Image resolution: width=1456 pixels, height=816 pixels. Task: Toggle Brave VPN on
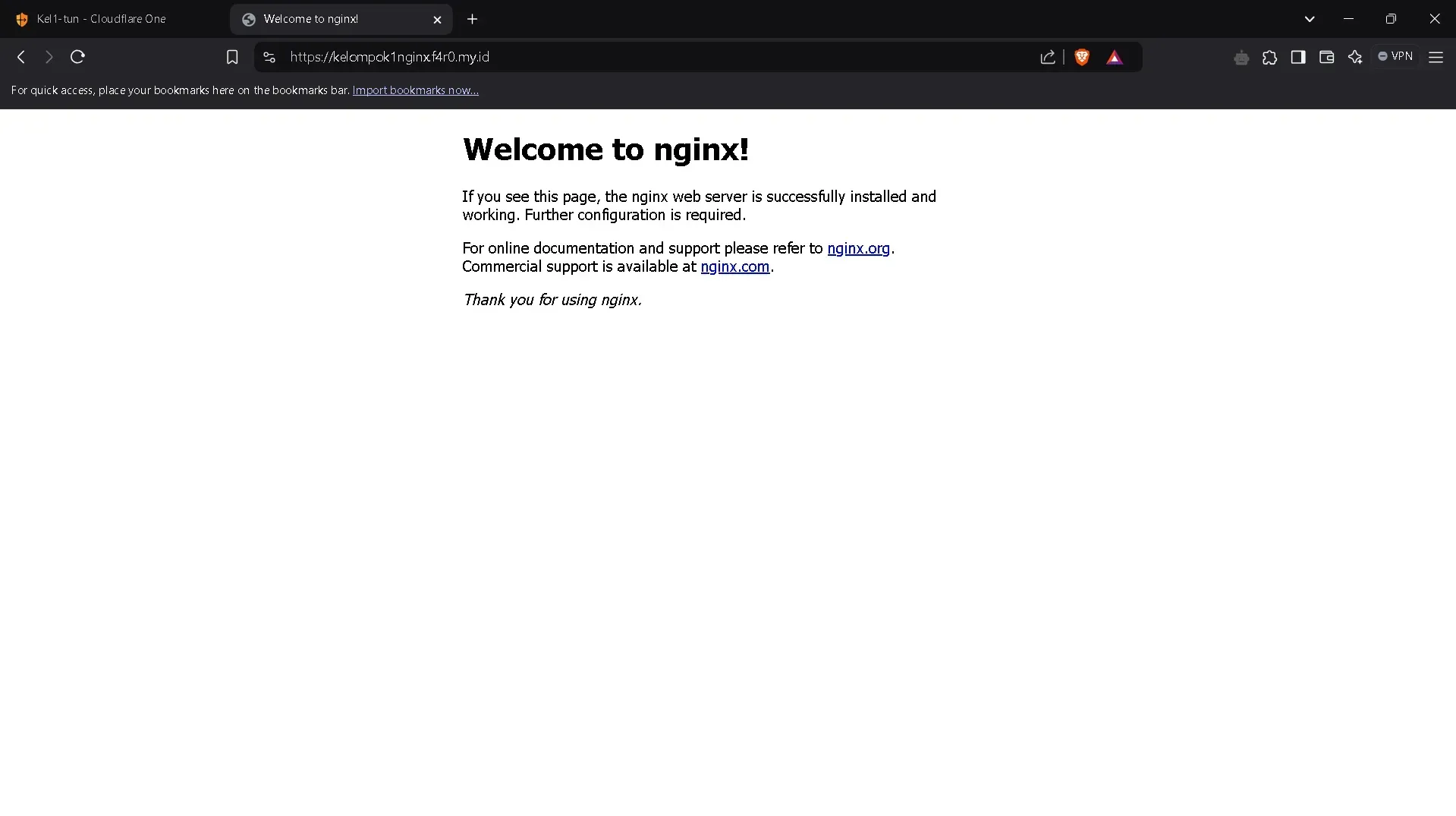coord(1395,56)
